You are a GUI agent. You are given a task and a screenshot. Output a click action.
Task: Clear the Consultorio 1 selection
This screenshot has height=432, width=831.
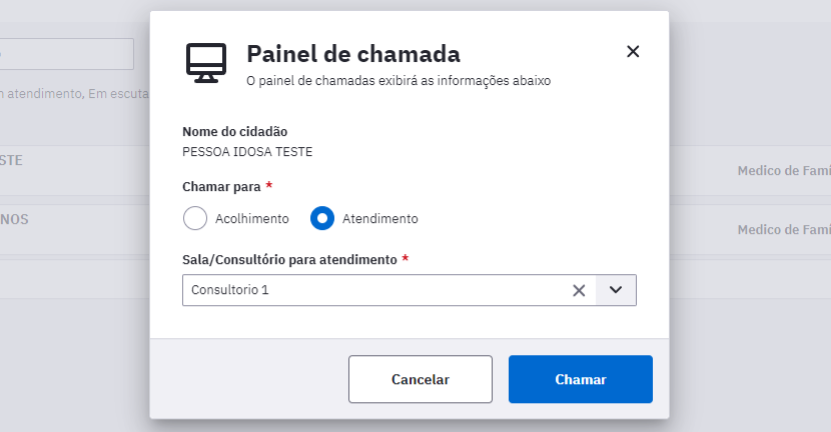[x=579, y=290]
